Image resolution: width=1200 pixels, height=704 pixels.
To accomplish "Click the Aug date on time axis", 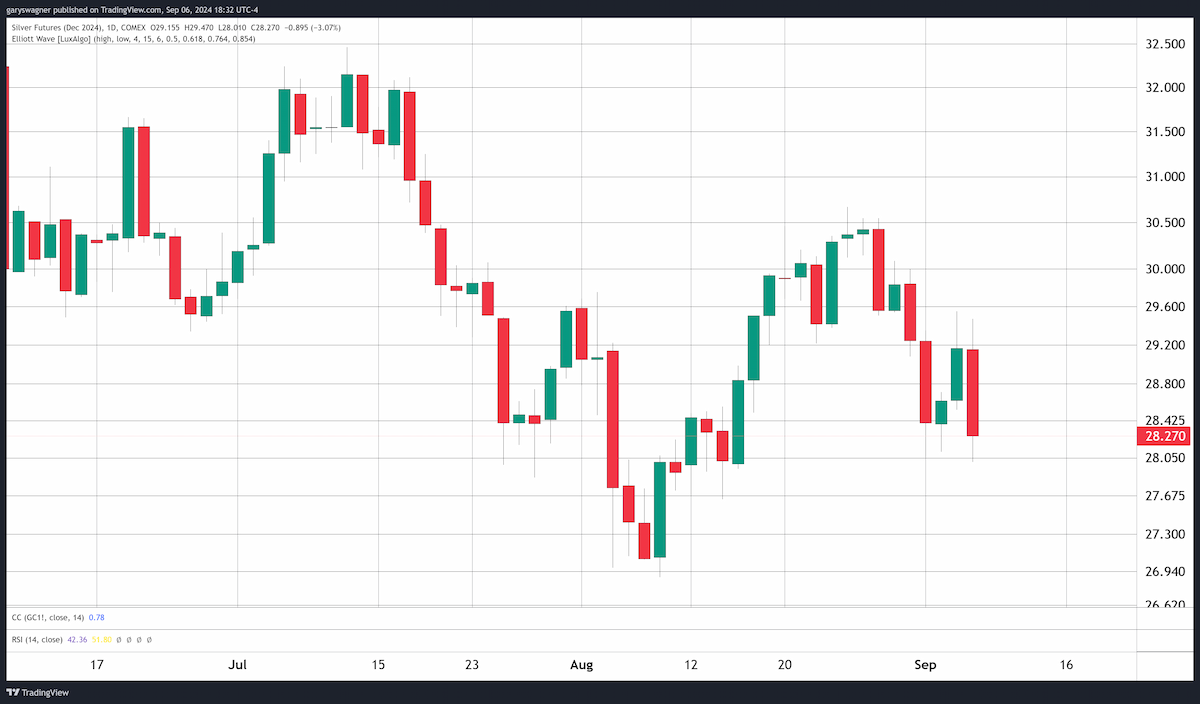I will coord(581,665).
